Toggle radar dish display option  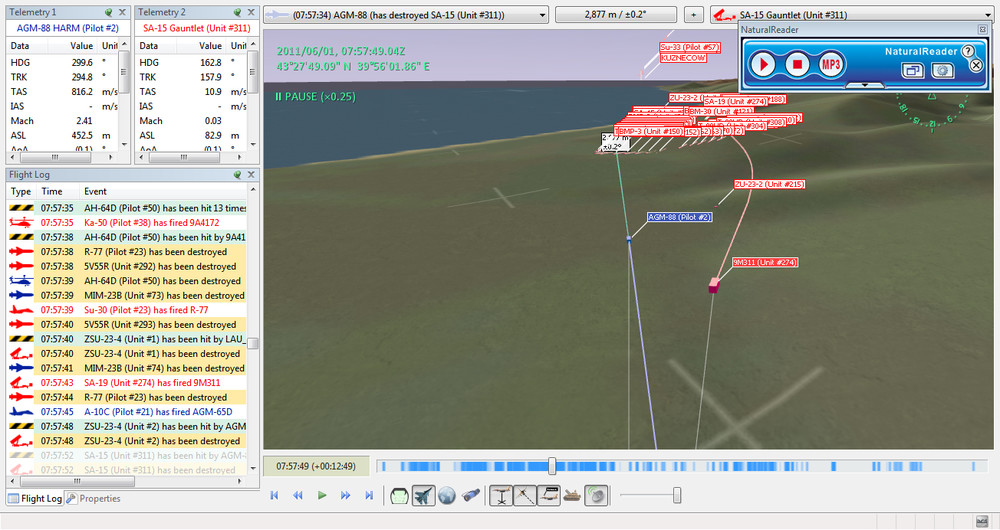click(596, 496)
